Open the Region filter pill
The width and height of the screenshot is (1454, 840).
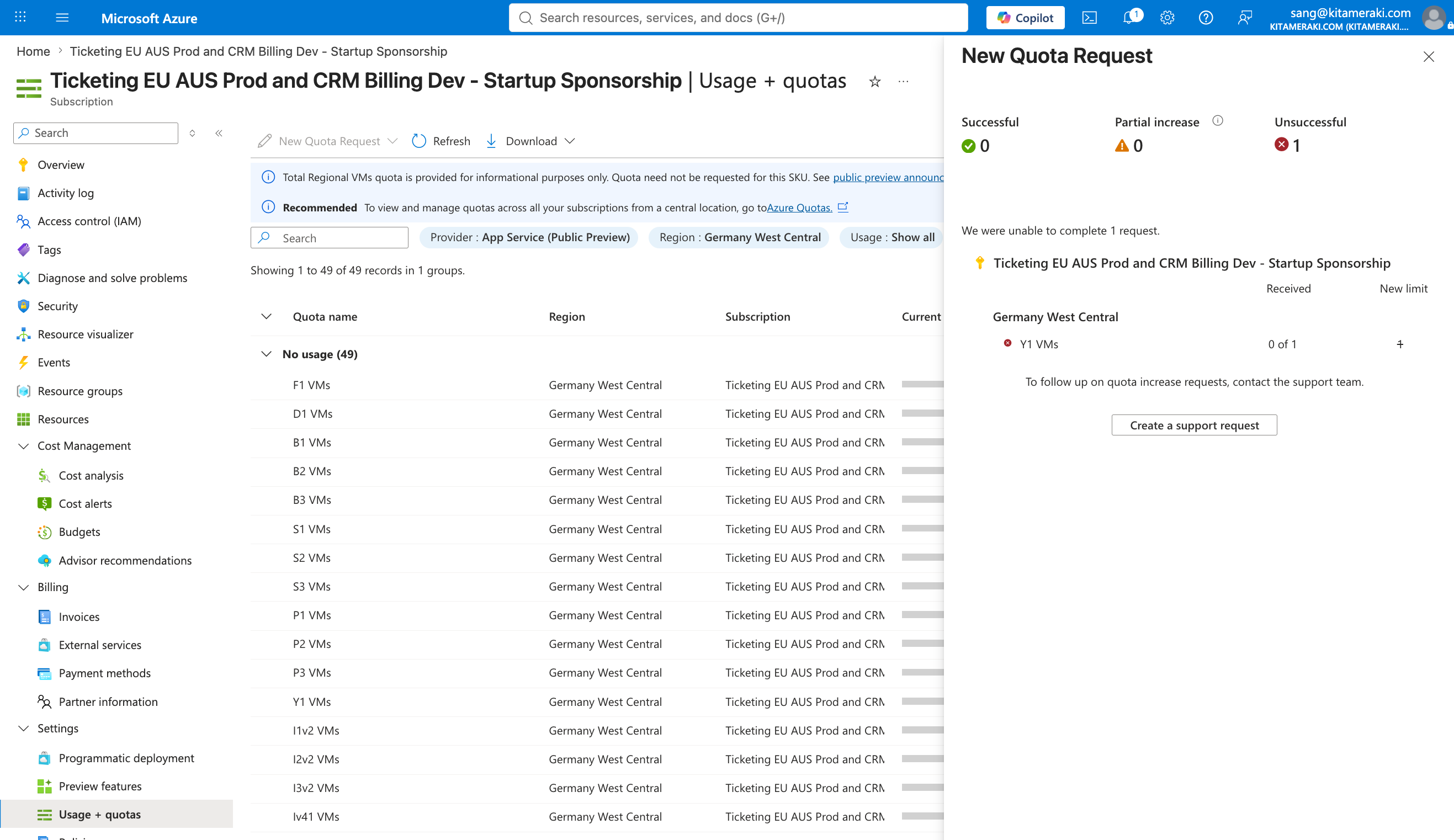[739, 238]
